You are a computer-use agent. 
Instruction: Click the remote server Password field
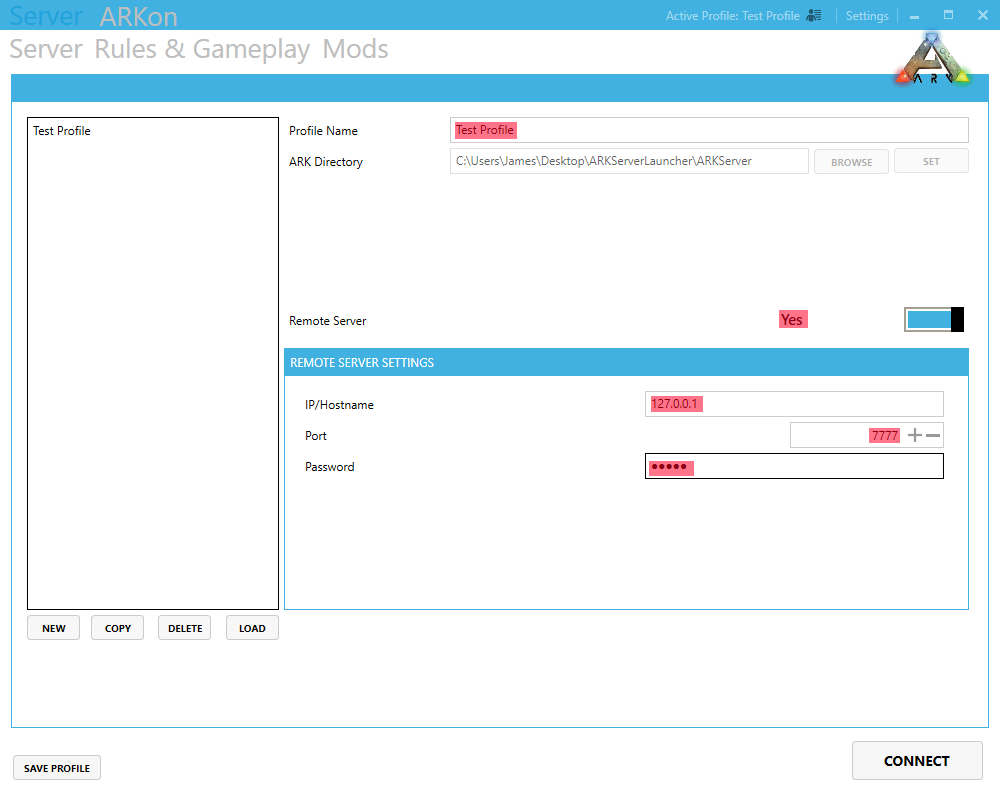[x=794, y=466]
